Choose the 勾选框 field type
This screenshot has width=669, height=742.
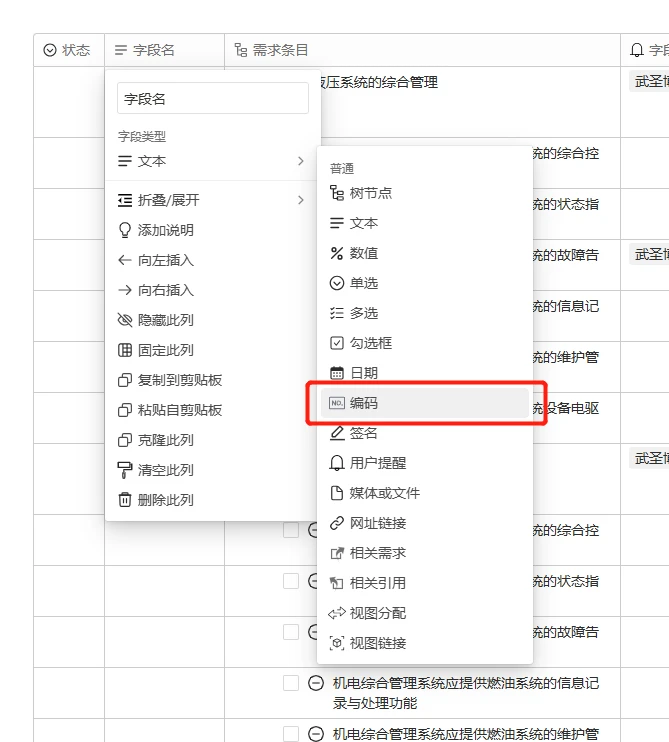pyautogui.click(x=424, y=343)
